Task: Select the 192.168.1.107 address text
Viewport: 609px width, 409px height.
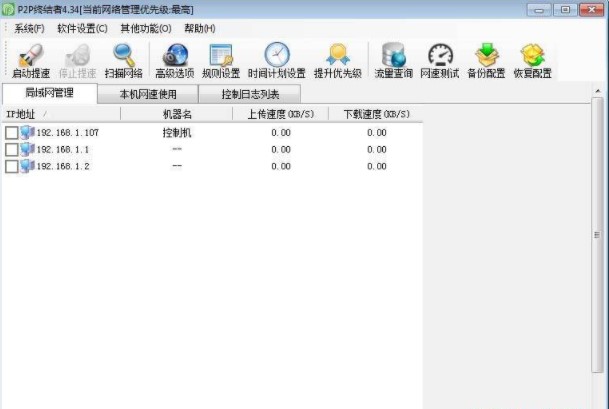Action: click(68, 133)
